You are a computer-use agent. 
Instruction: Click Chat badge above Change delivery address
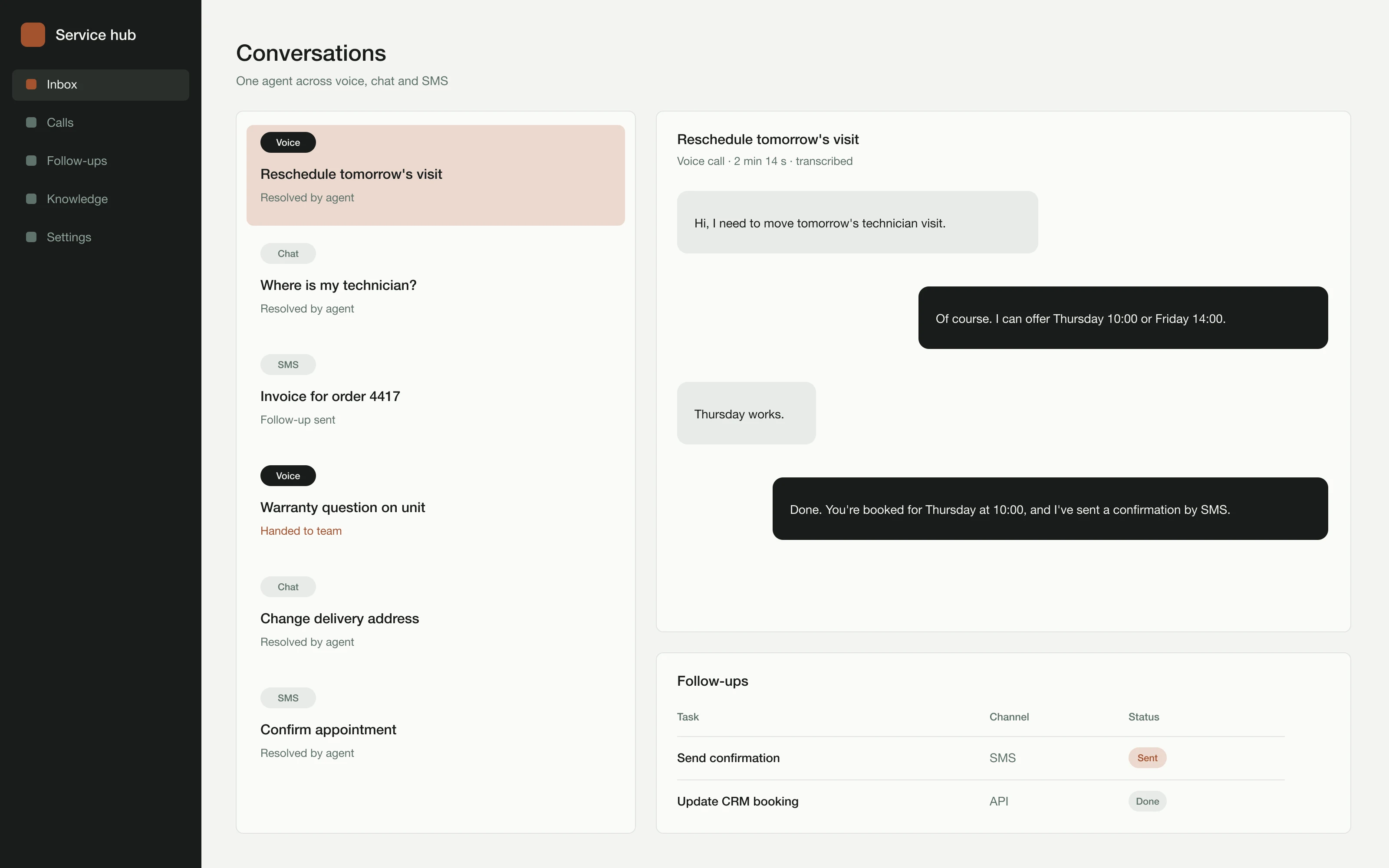[x=288, y=587]
